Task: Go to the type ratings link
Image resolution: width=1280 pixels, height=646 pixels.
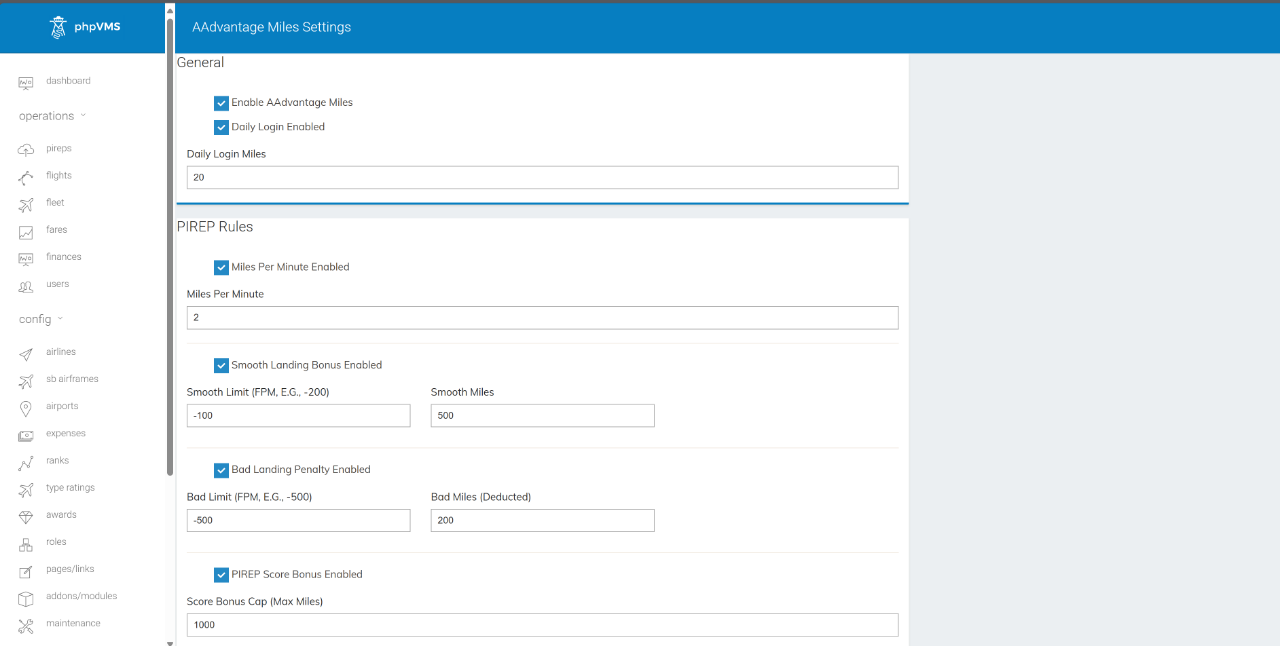Action: coord(70,488)
